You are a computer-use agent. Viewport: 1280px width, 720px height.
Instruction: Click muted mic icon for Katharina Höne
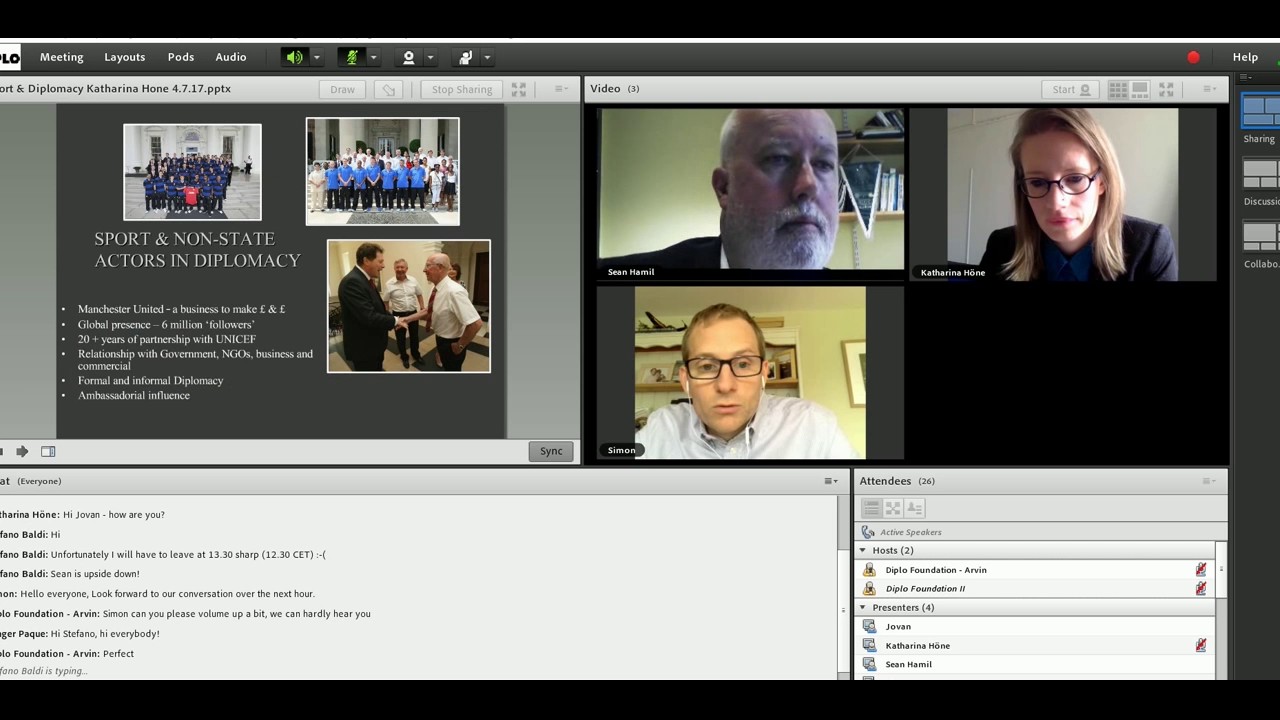click(1200, 646)
